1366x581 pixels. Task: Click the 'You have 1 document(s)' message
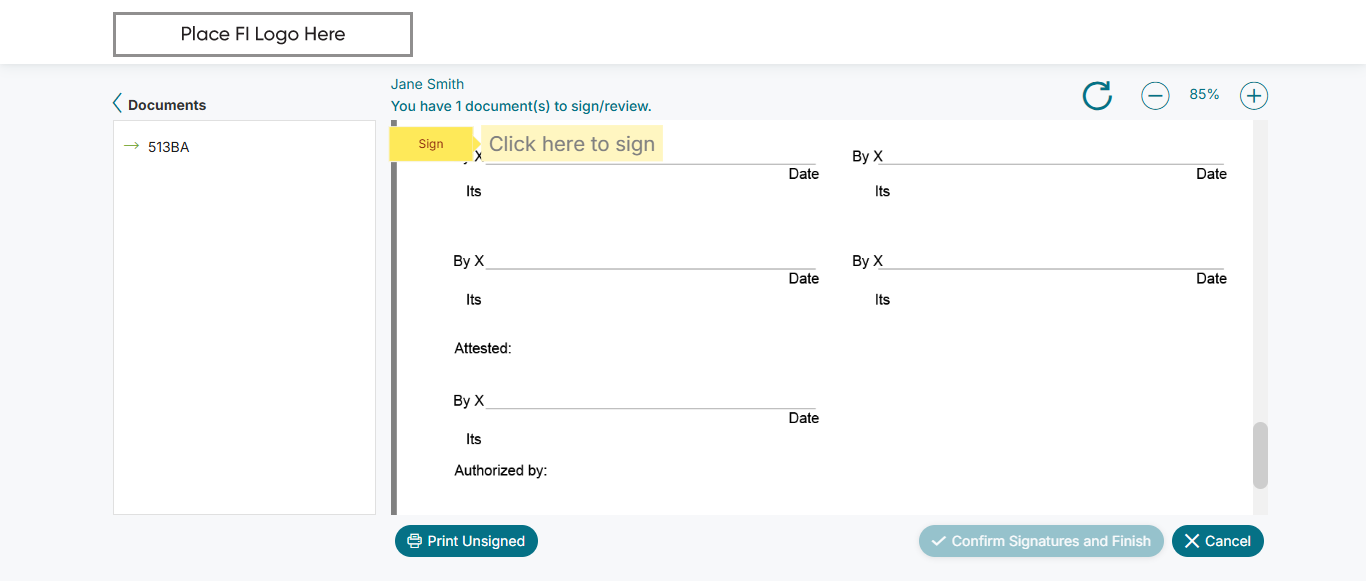point(521,106)
